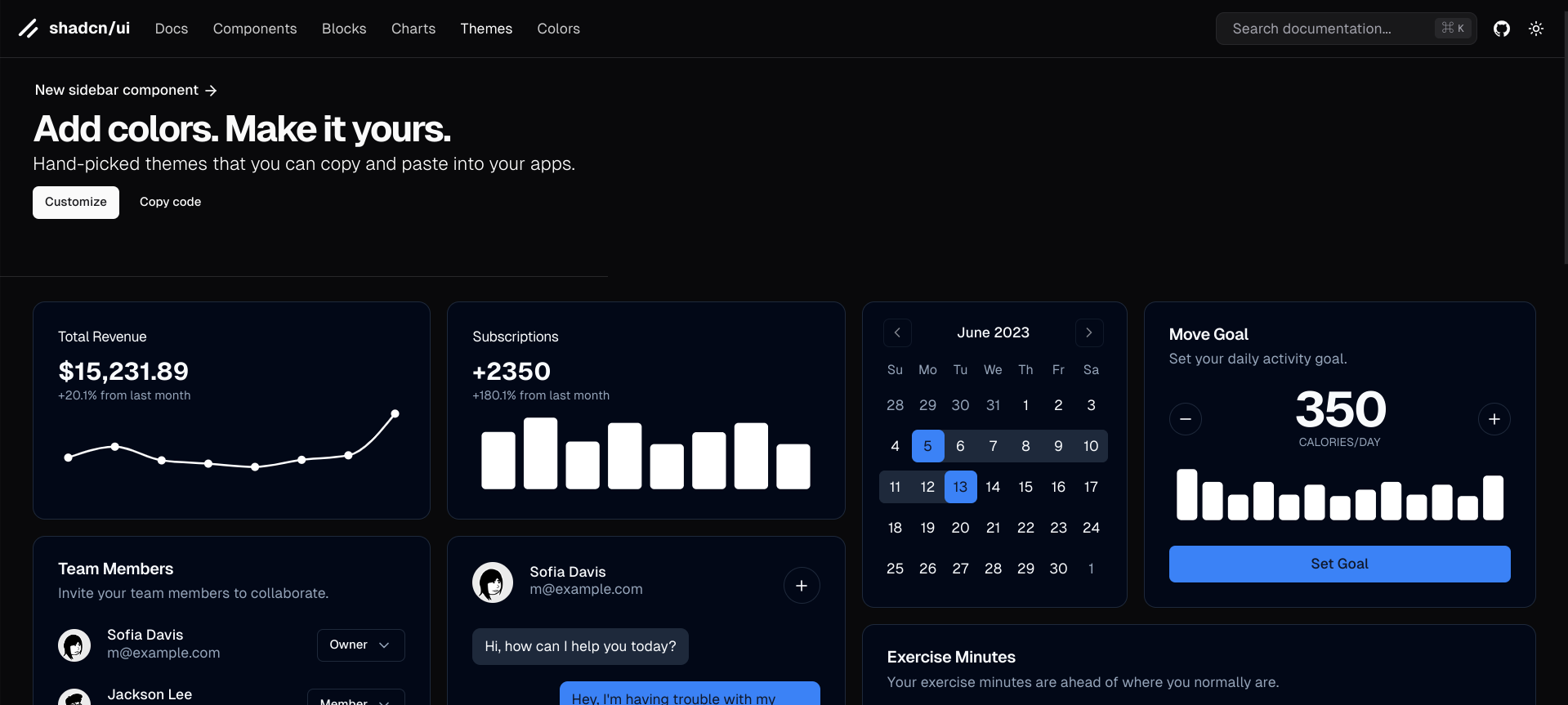Select June 13 in the calendar
This screenshot has width=1568, height=705.
(960, 487)
